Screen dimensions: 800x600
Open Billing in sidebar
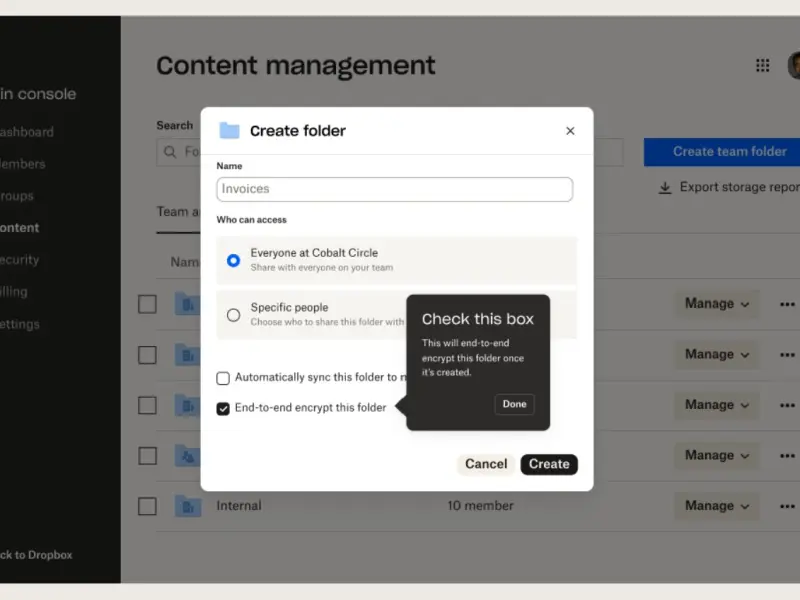[14, 292]
